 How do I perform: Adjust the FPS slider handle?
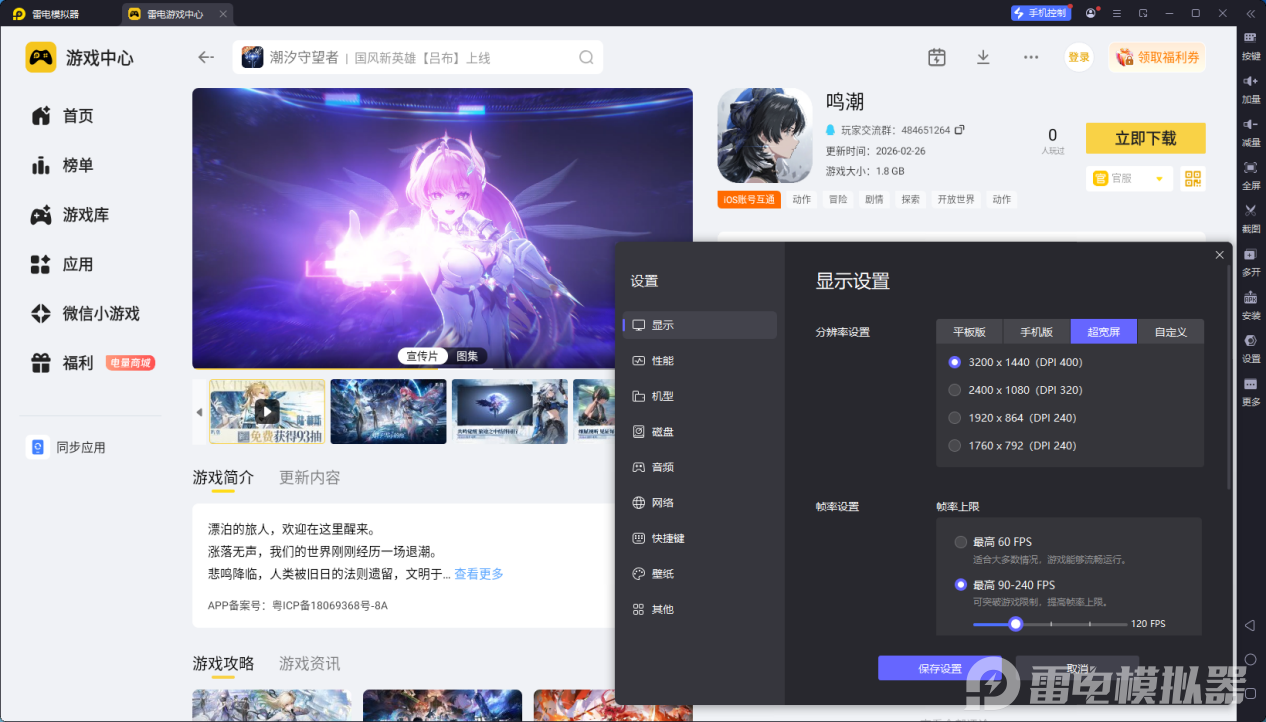click(x=1016, y=624)
